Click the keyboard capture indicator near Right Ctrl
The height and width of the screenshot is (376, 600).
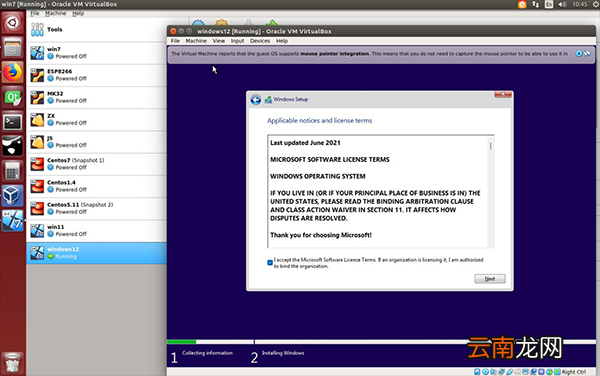[x=557, y=372]
